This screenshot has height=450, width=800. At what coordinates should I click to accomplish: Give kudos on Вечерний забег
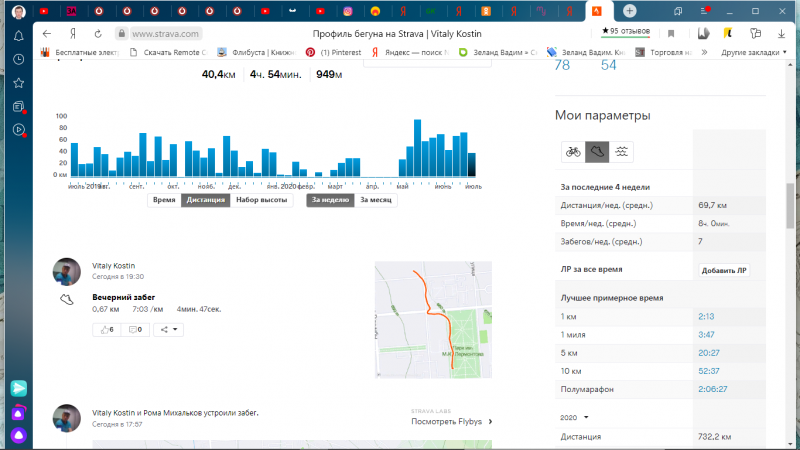107,330
